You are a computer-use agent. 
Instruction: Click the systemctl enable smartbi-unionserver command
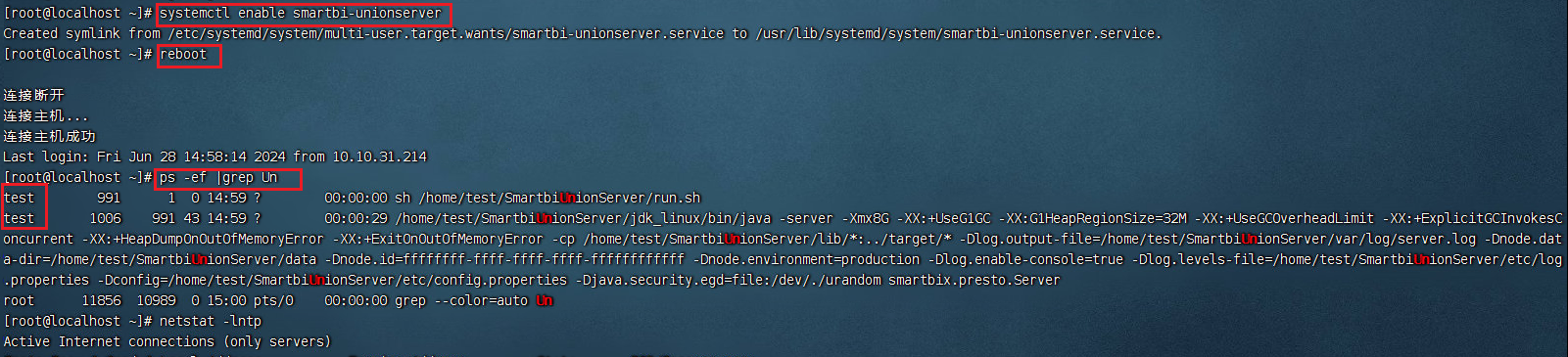point(300,14)
